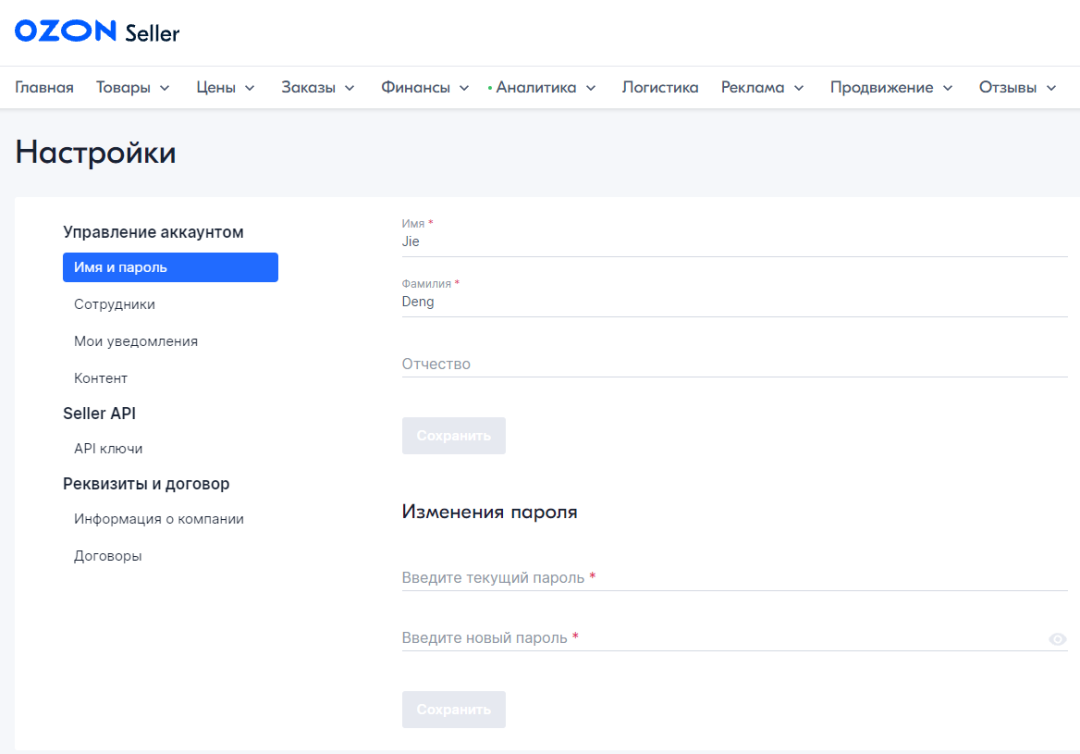Open Информация о компании
This screenshot has width=1080, height=754.
(x=159, y=519)
